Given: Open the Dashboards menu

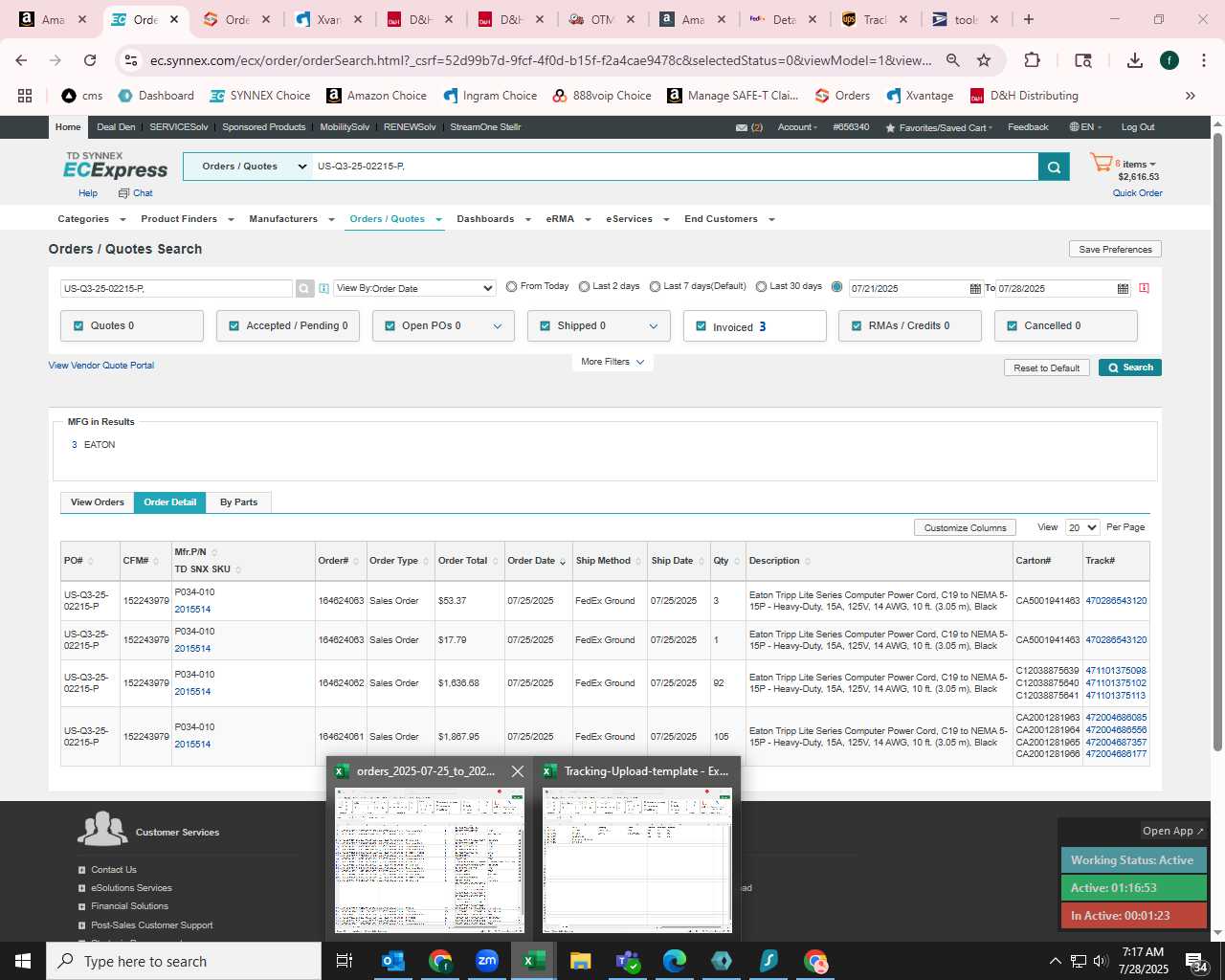Looking at the screenshot, I should click(493, 219).
